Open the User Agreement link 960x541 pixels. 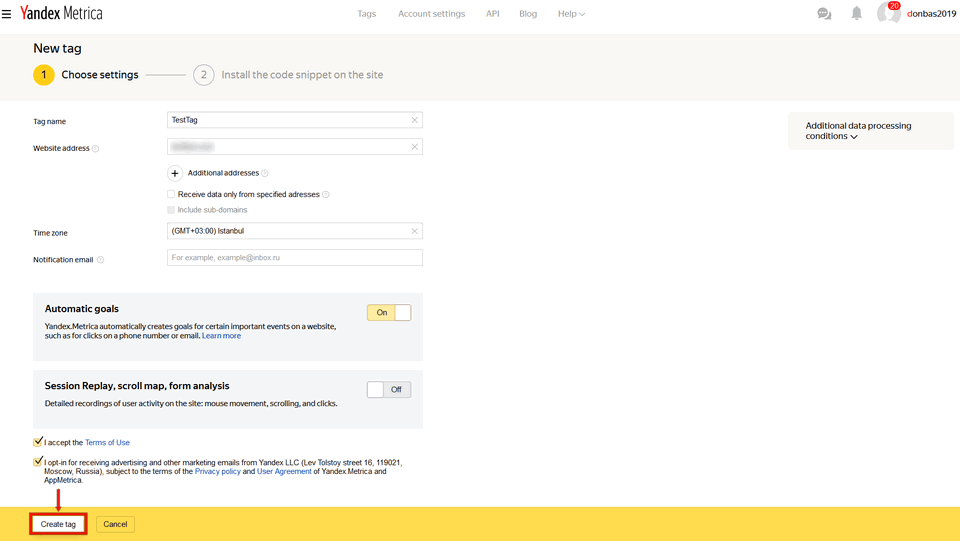(284, 471)
